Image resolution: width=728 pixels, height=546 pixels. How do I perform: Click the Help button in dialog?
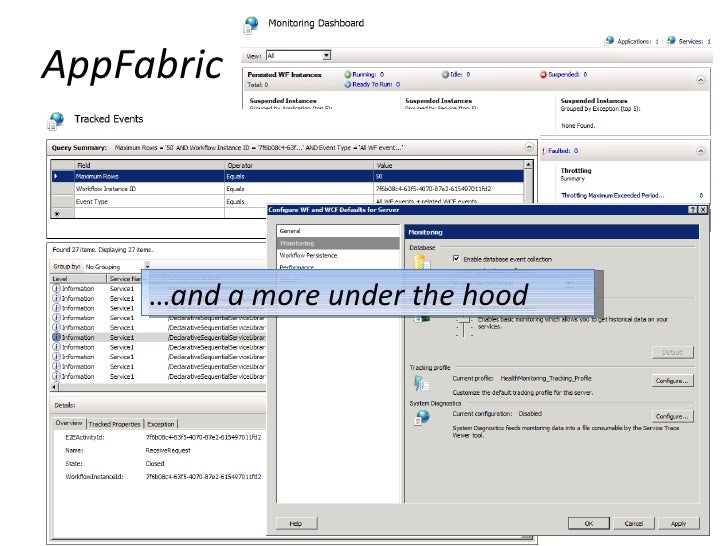[x=296, y=523]
